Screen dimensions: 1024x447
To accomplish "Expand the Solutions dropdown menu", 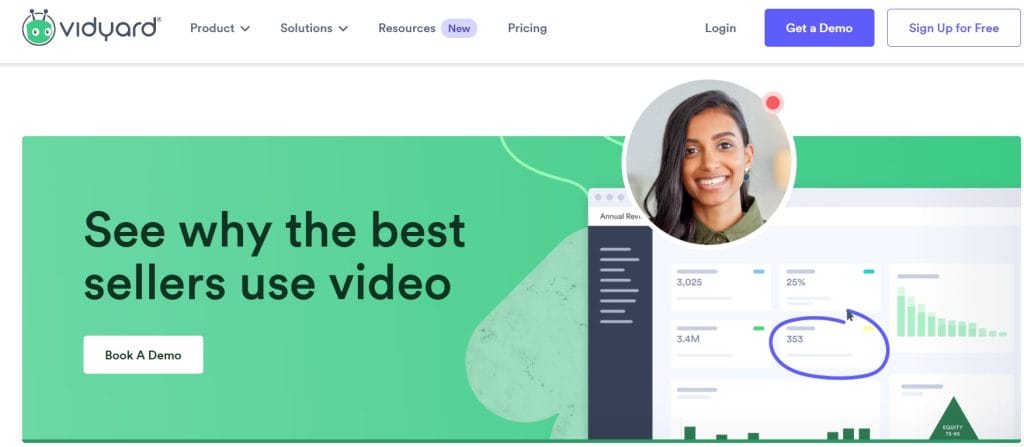I will pos(314,28).
